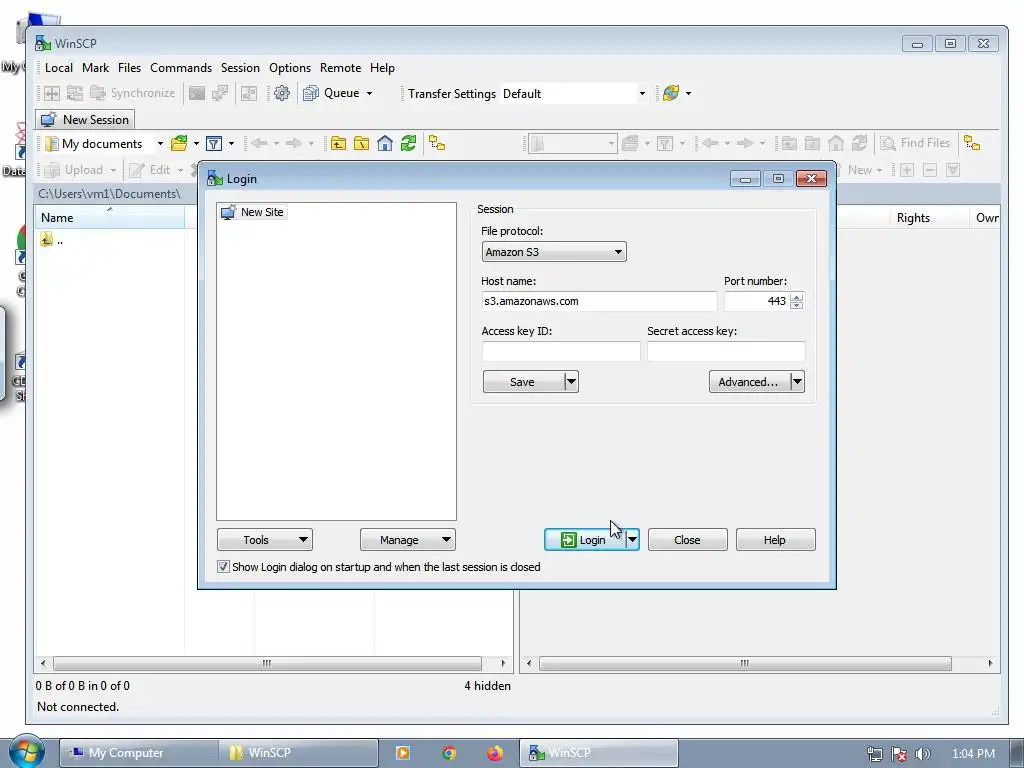Go to parent directory icon in local panel
1024x768 pixels.
coord(338,144)
